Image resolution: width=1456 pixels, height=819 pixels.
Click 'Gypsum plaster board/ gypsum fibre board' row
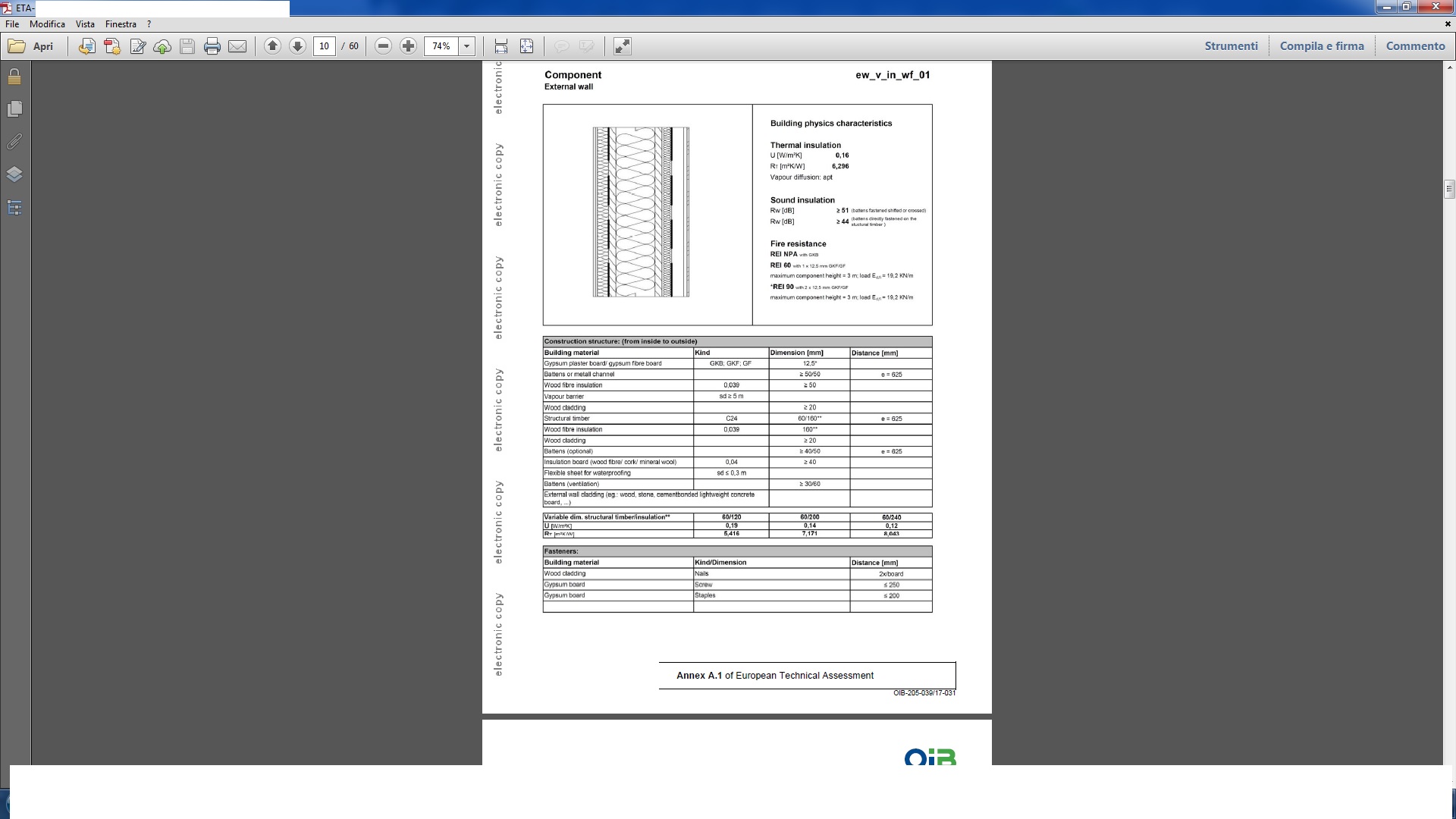tap(737, 363)
